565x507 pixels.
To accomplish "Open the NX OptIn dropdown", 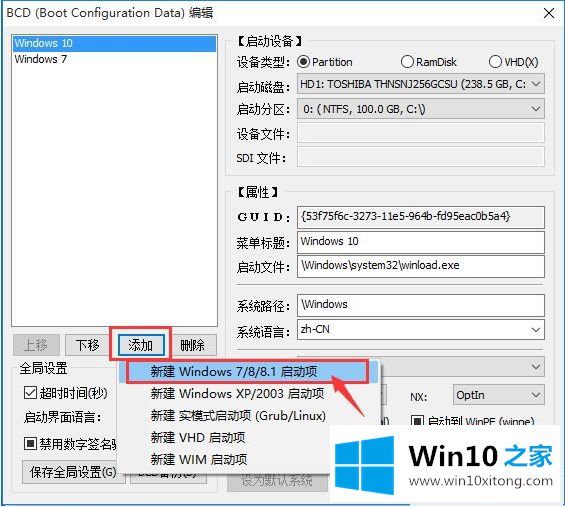I will pyautogui.click(x=498, y=395).
